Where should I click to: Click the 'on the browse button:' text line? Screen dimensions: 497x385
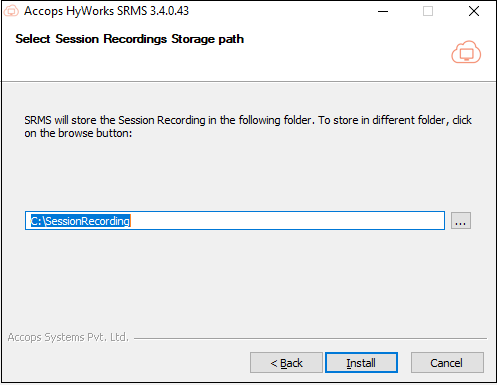[78, 133]
